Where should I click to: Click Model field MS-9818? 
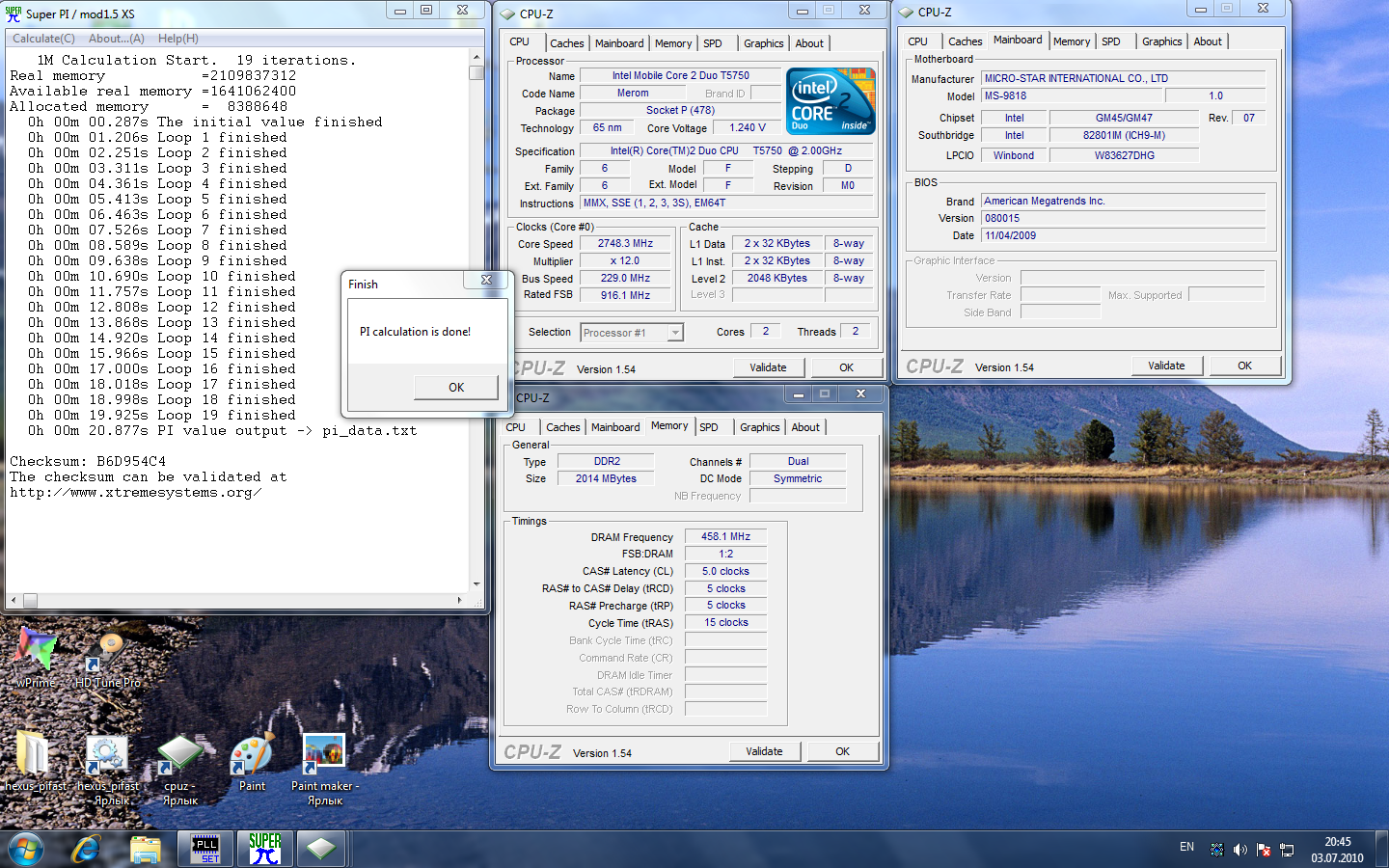point(1073,95)
